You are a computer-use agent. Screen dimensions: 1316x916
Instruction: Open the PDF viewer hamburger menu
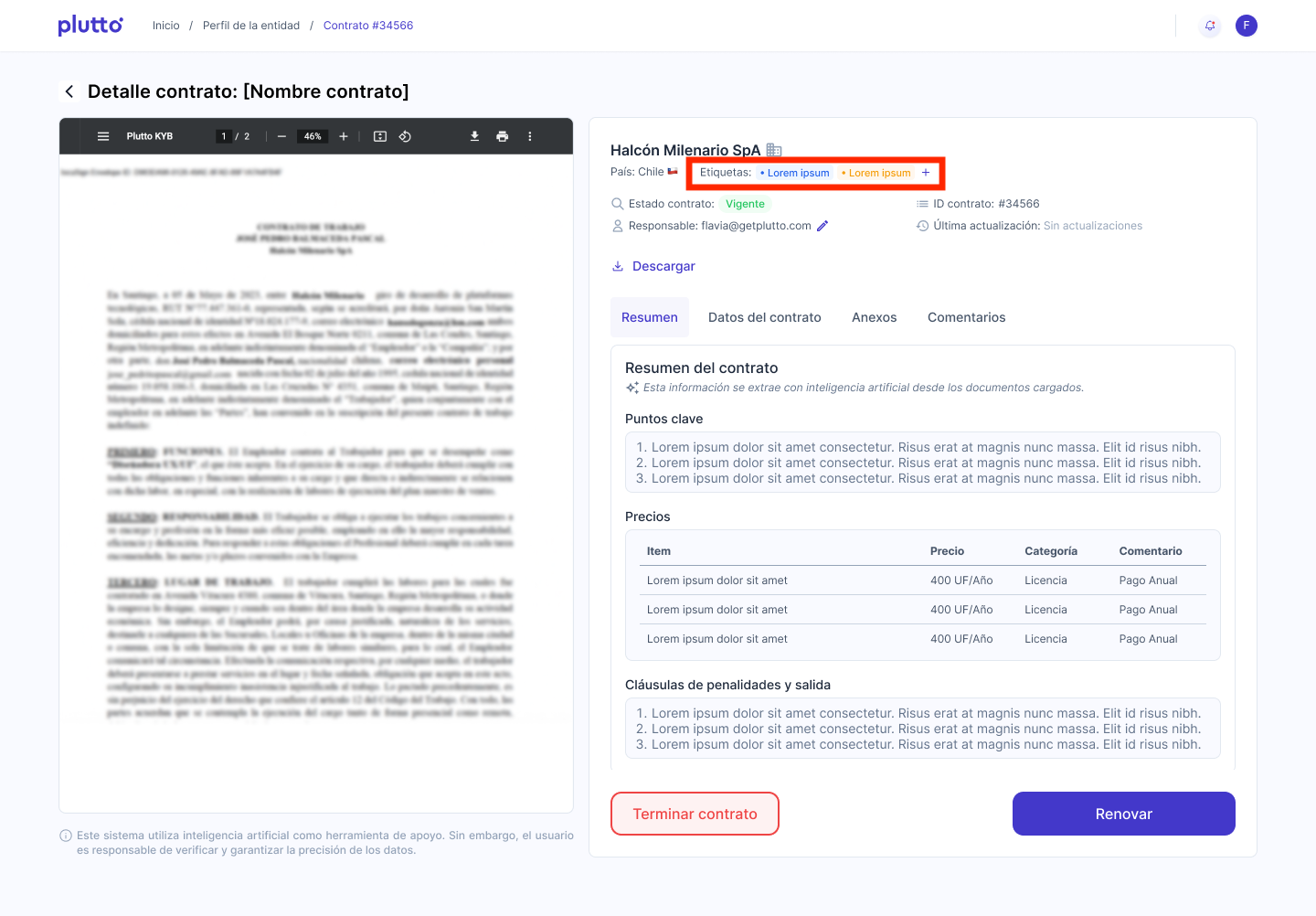pos(103,136)
